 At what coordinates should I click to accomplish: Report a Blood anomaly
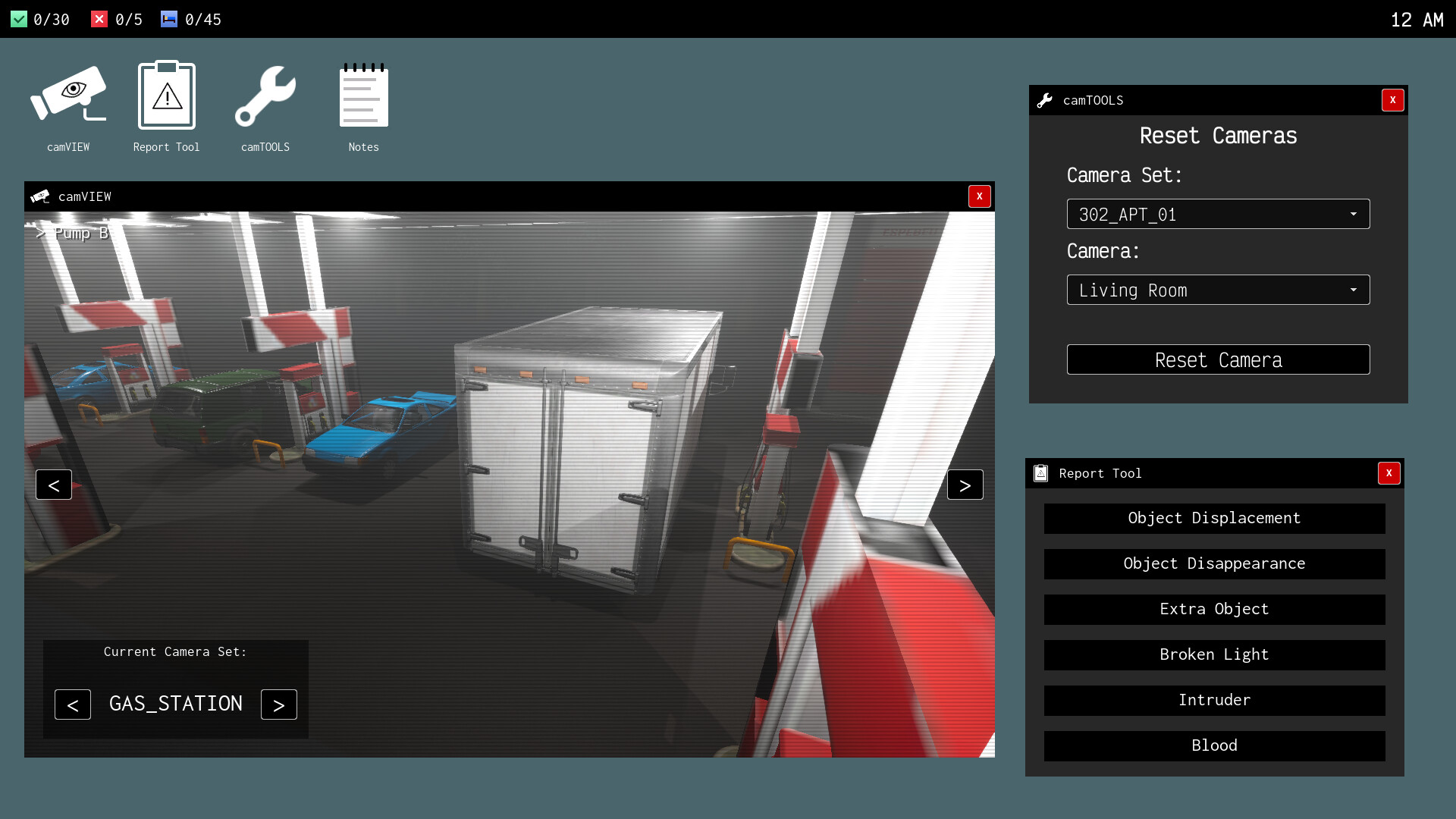pyautogui.click(x=1213, y=745)
